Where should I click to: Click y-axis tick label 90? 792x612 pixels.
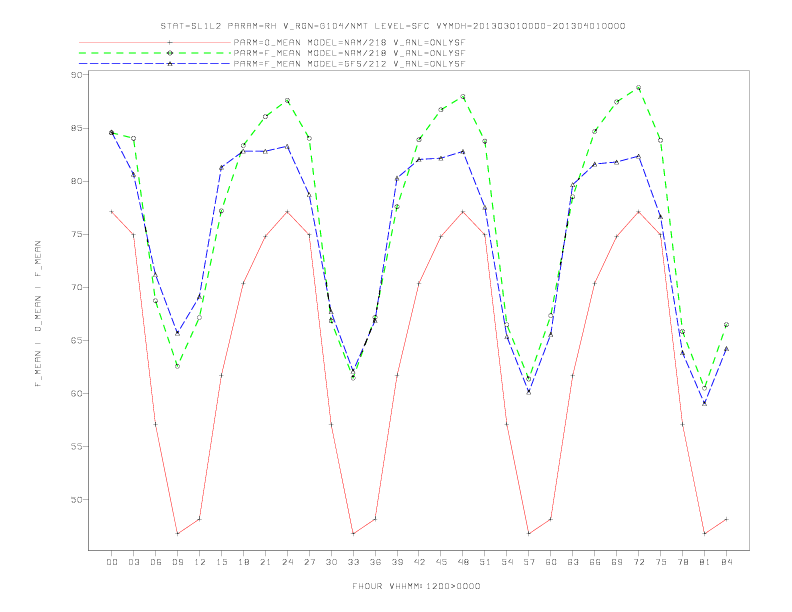click(x=76, y=75)
